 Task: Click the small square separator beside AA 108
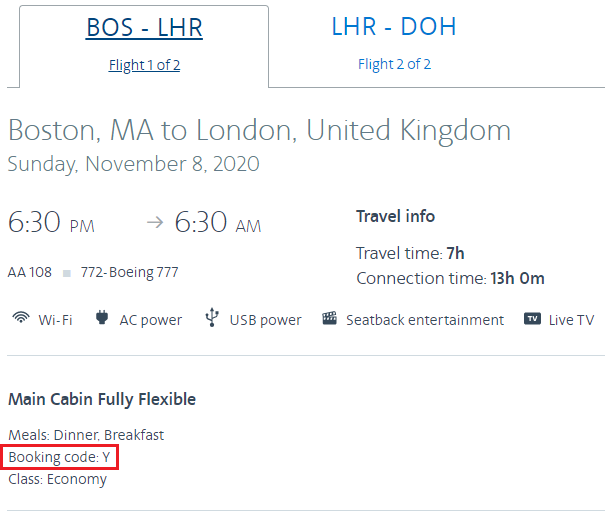[x=67, y=272]
